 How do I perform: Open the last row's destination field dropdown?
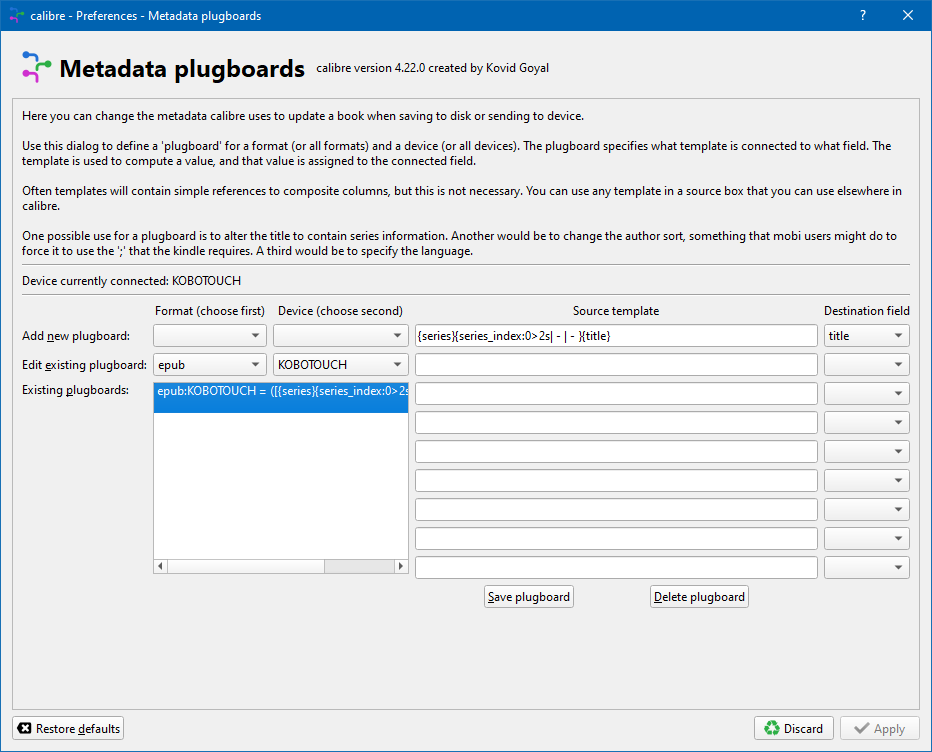pyautogui.click(x=867, y=567)
